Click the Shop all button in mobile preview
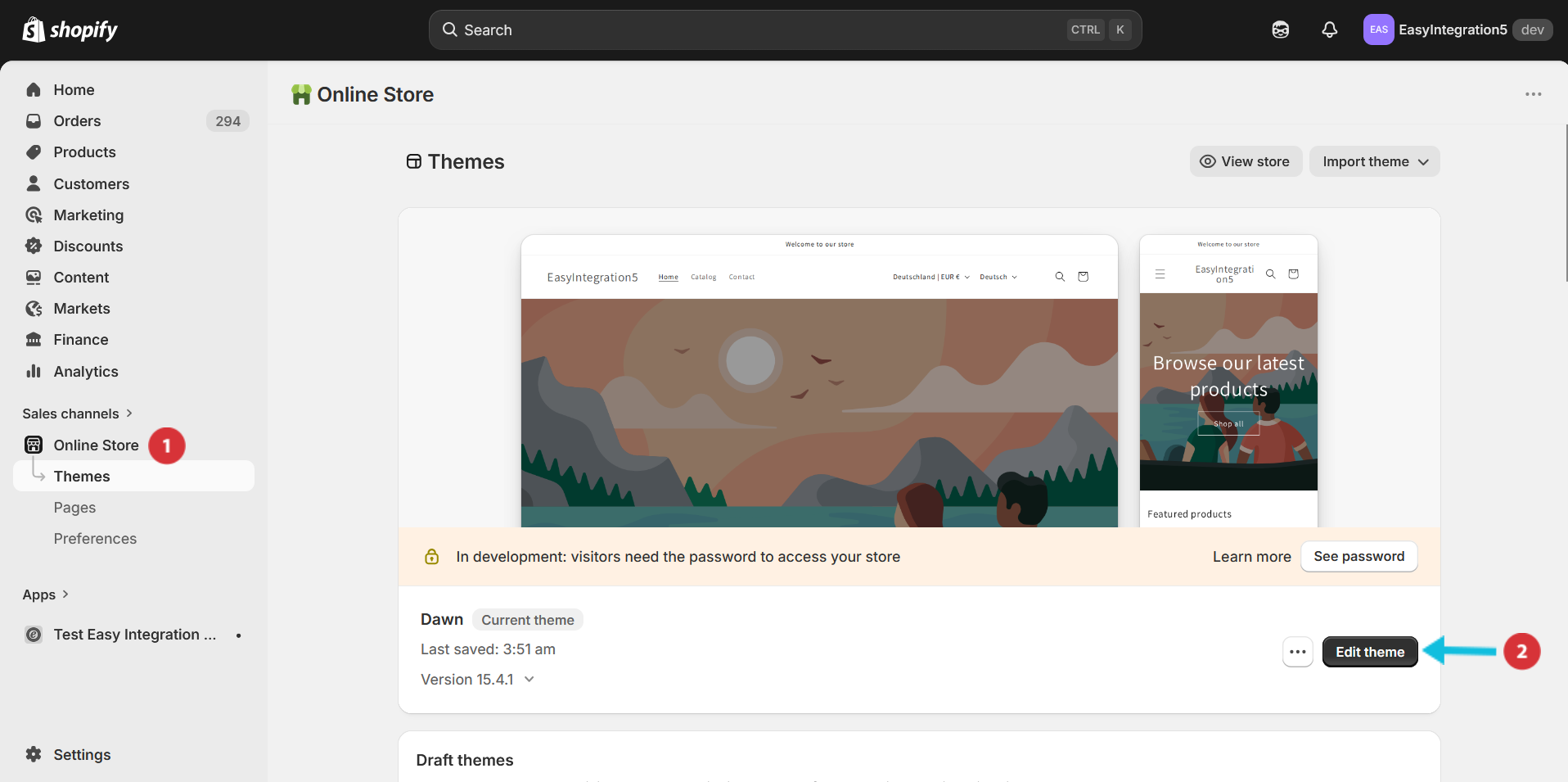The width and height of the screenshot is (1568, 782). (x=1228, y=423)
